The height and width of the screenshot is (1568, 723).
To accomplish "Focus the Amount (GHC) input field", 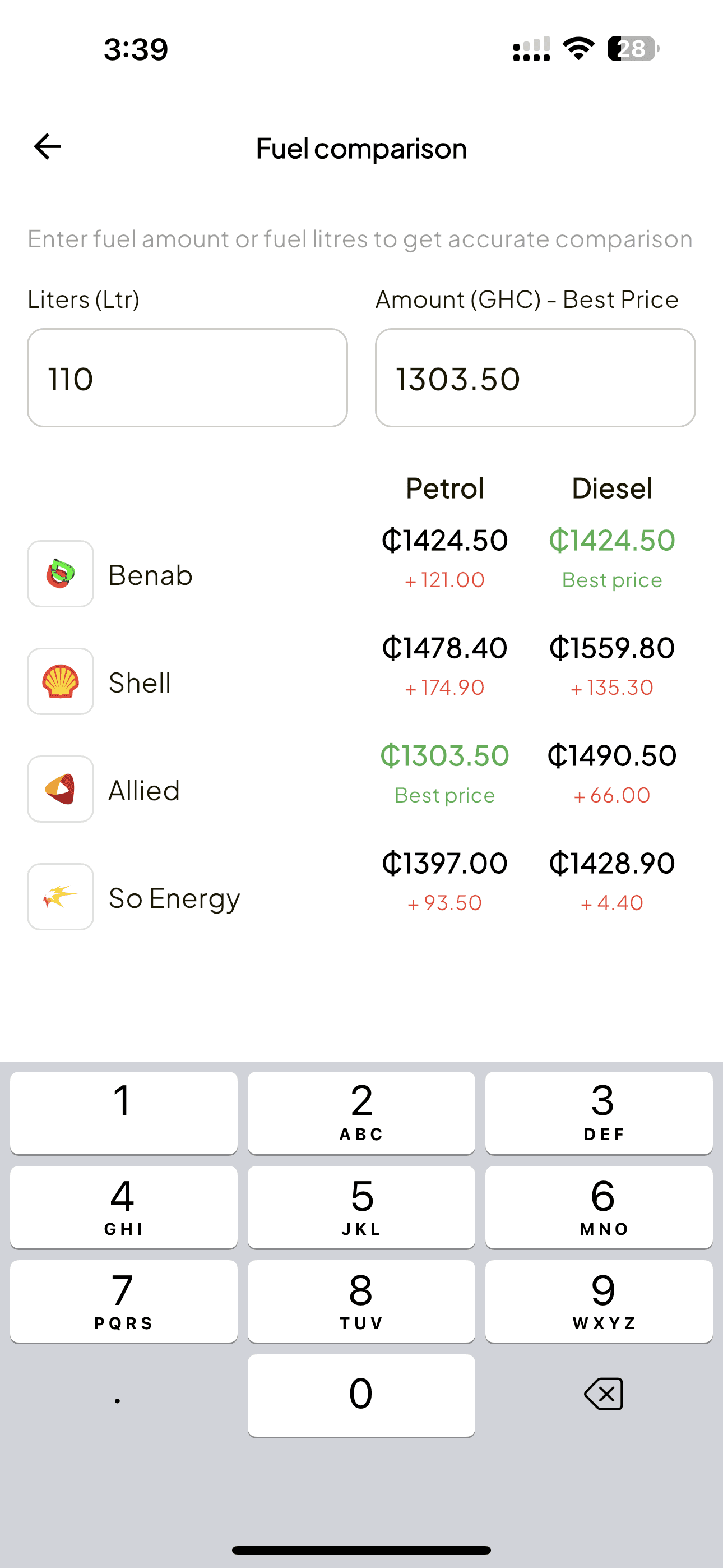I will (x=535, y=378).
